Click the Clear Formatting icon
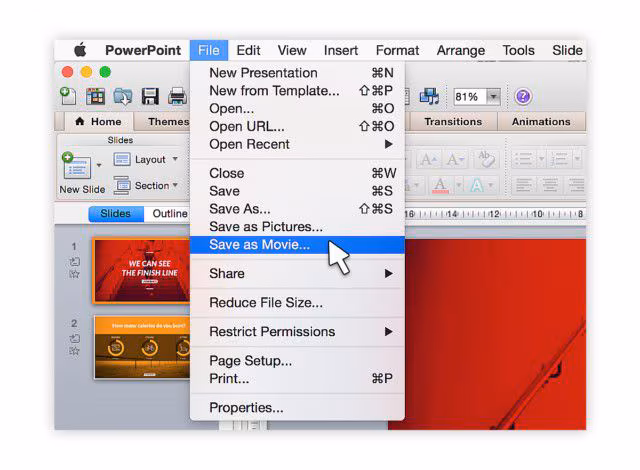This screenshot has width=640, height=470. pyautogui.click(x=486, y=159)
